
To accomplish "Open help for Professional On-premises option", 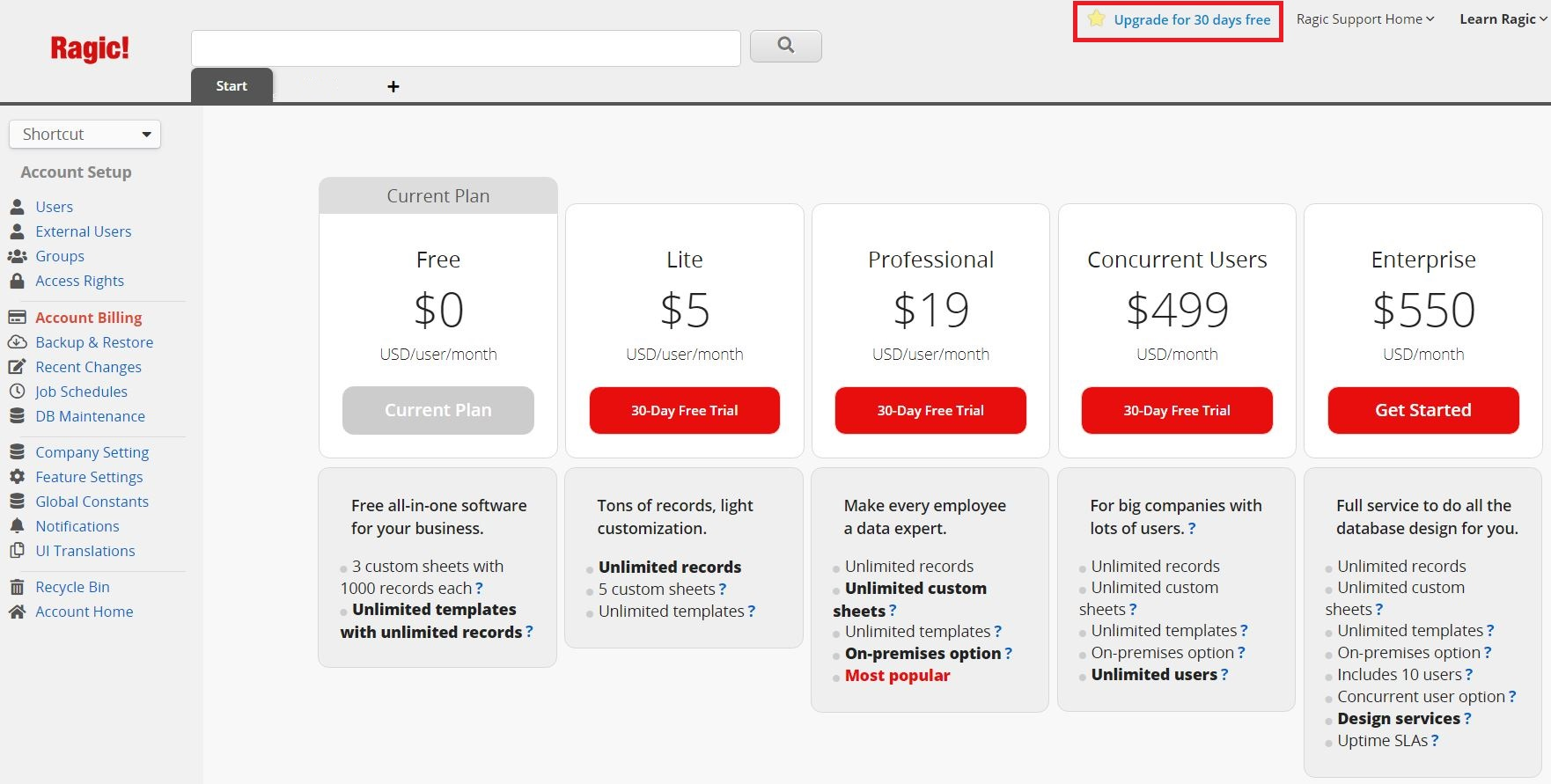I will (x=1009, y=654).
